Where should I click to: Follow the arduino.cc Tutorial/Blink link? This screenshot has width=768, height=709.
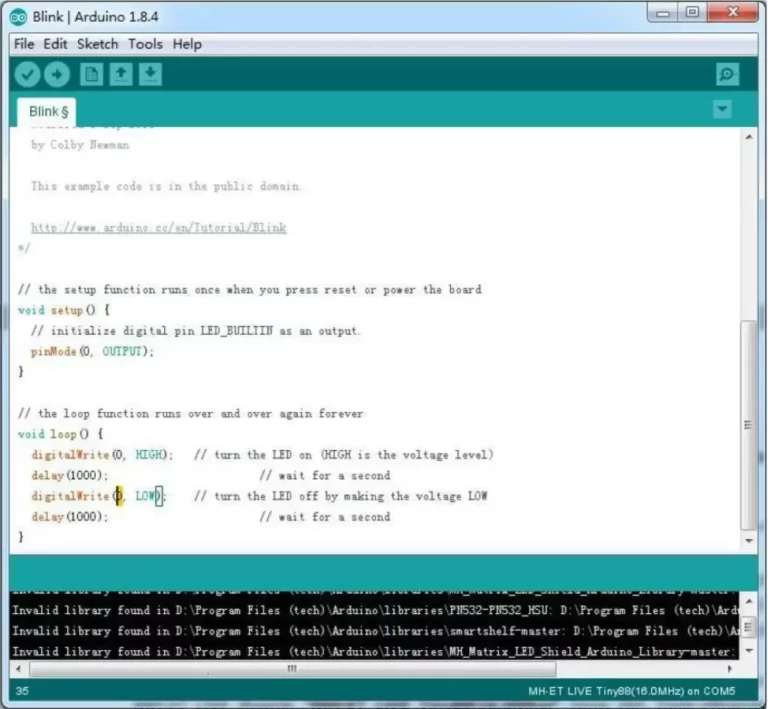click(159, 228)
